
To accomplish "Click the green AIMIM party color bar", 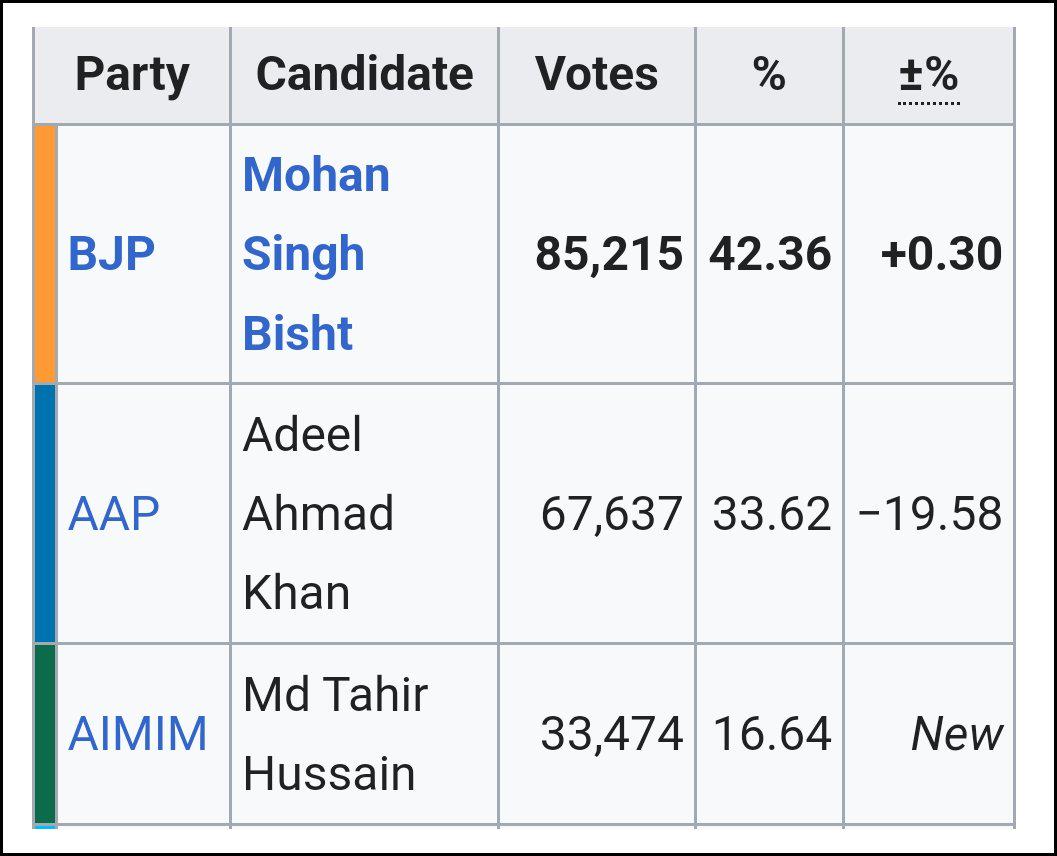I will coord(46,734).
